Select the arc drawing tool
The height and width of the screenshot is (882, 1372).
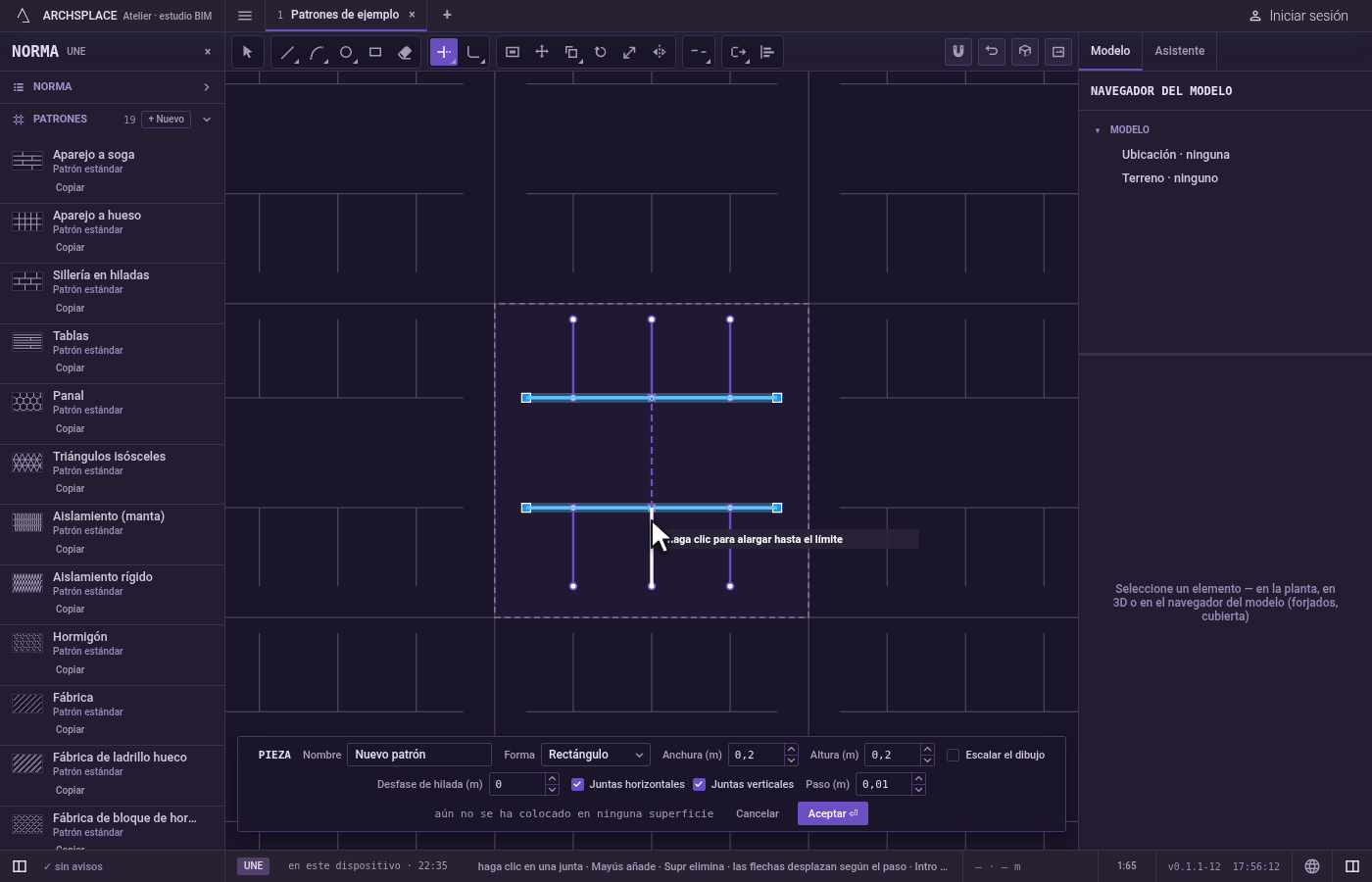(x=317, y=52)
